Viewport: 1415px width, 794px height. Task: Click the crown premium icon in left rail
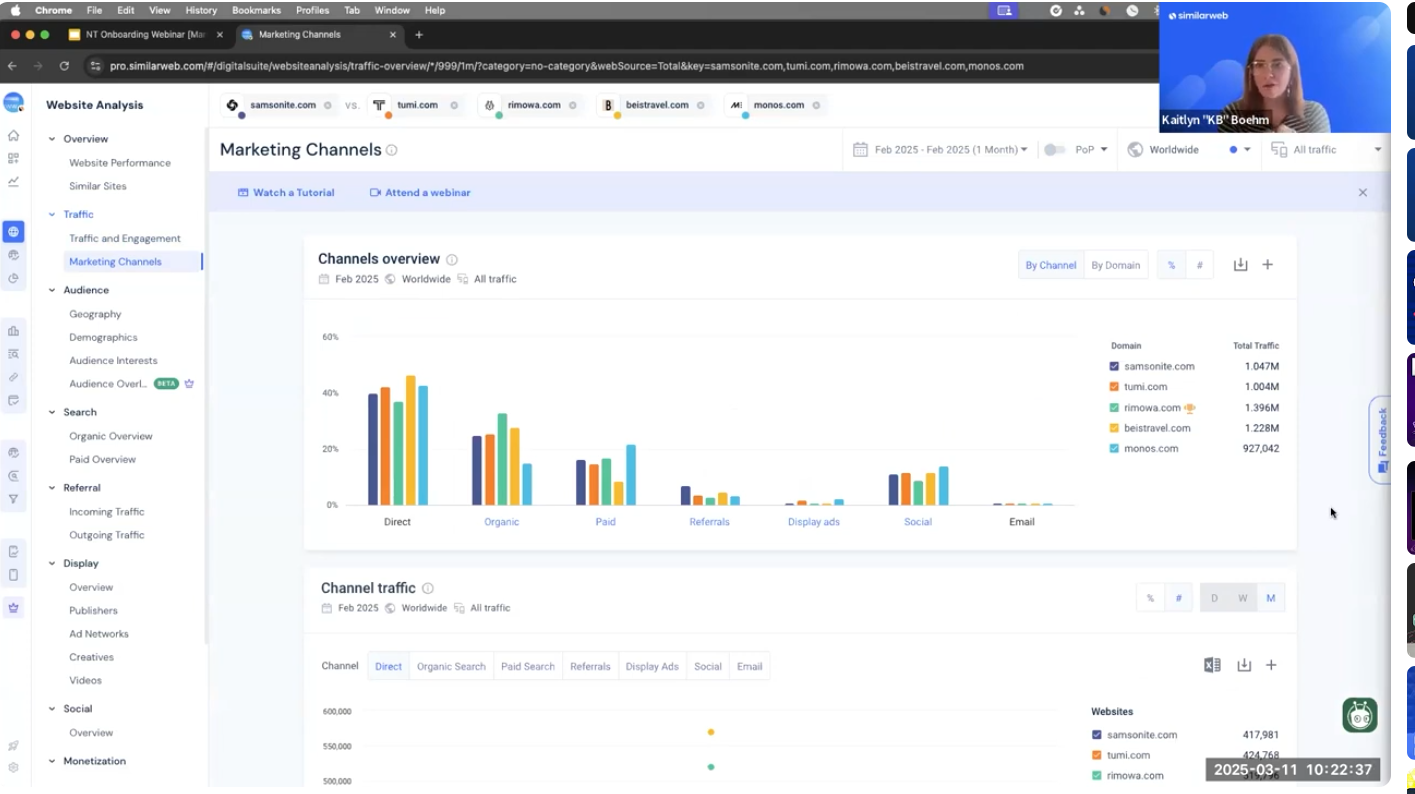coord(13,607)
